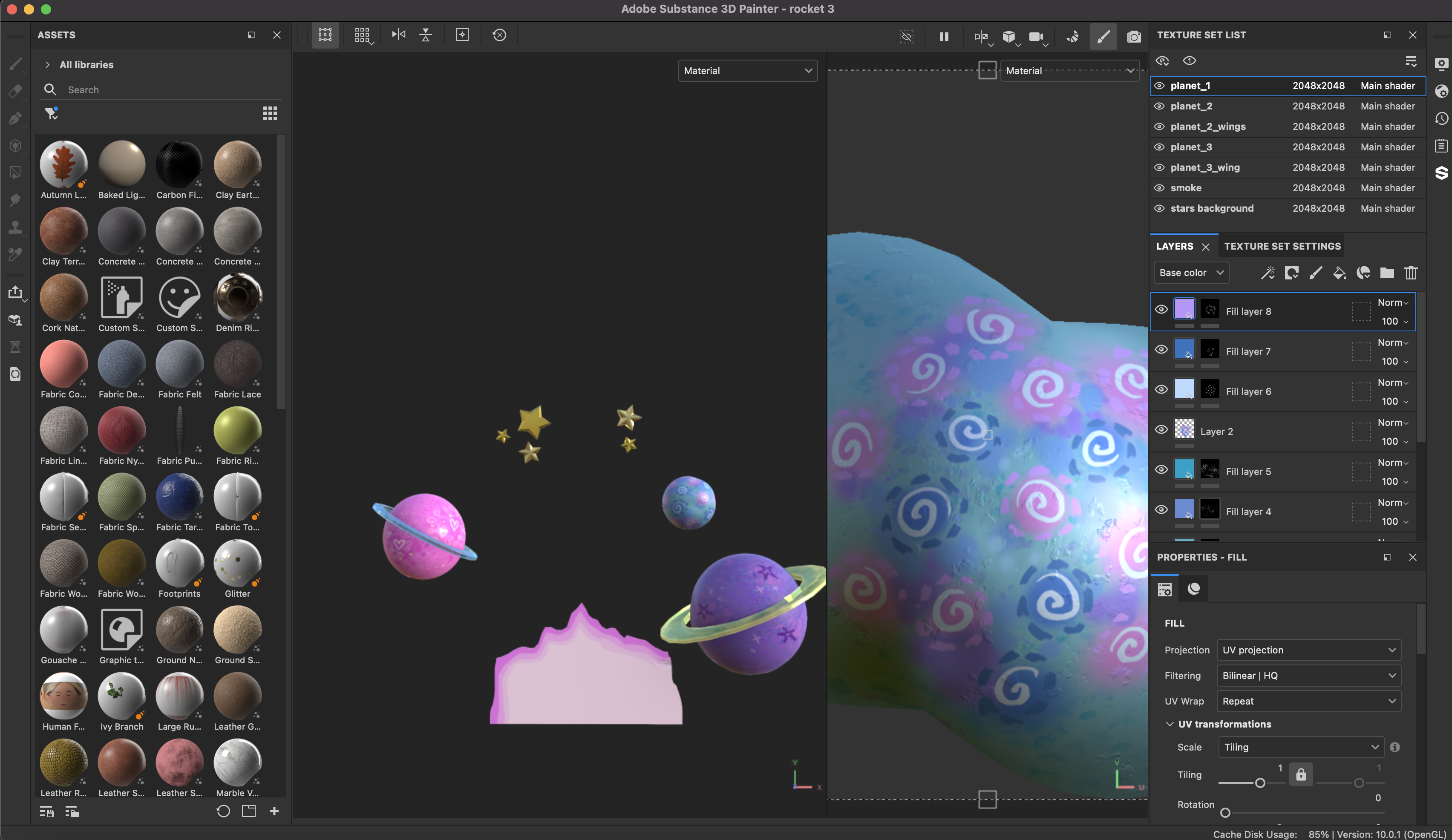Collapse the UV transformations section
The width and height of the screenshot is (1452, 840).
tap(1170, 724)
